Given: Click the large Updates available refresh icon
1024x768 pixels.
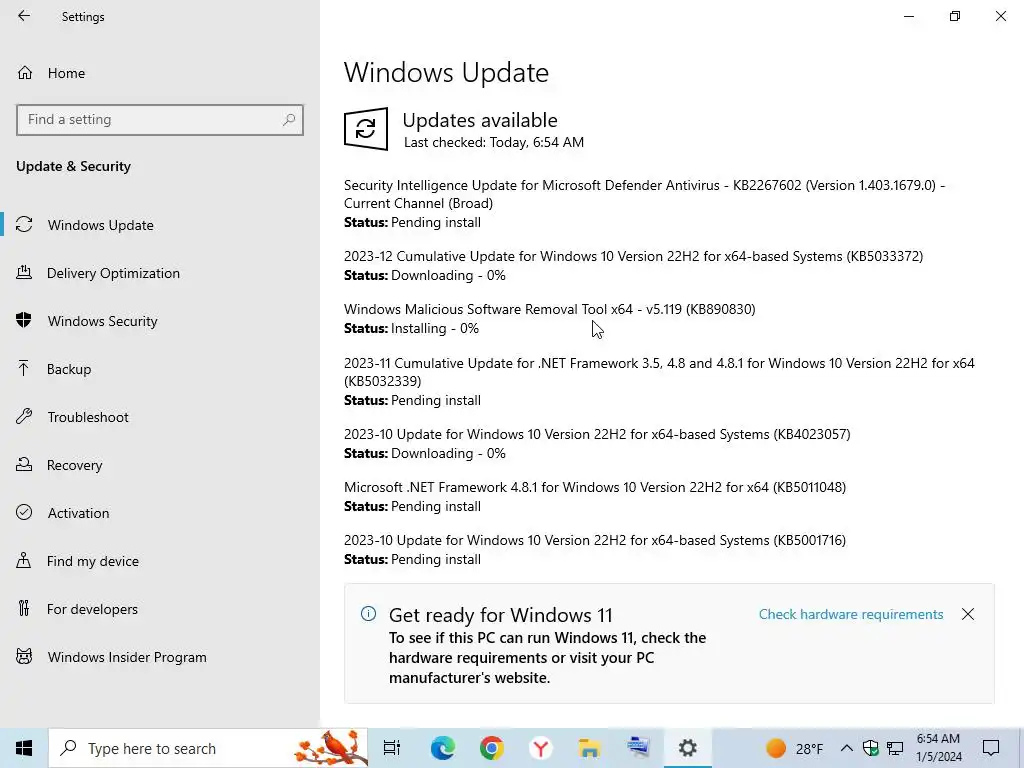Looking at the screenshot, I should tap(366, 129).
